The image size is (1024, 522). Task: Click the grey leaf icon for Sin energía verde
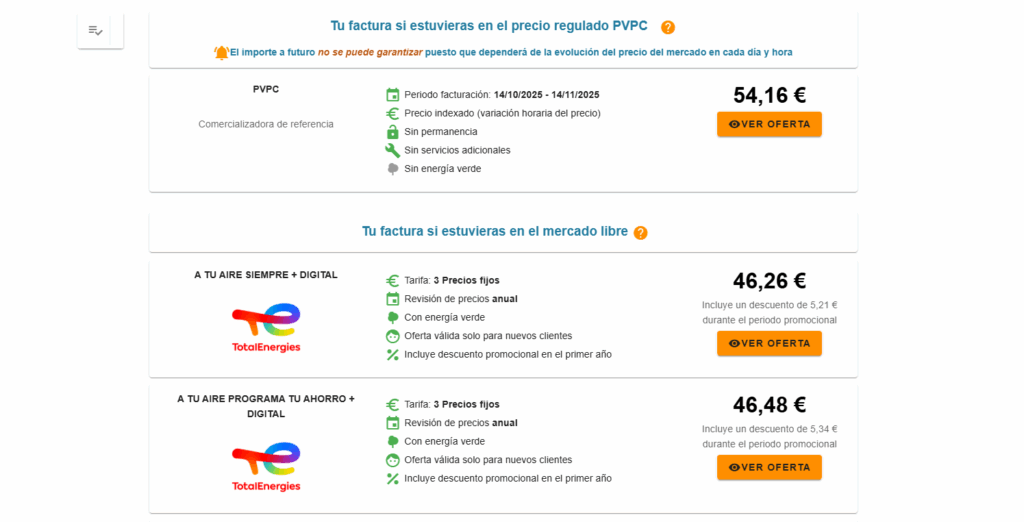coord(393,168)
